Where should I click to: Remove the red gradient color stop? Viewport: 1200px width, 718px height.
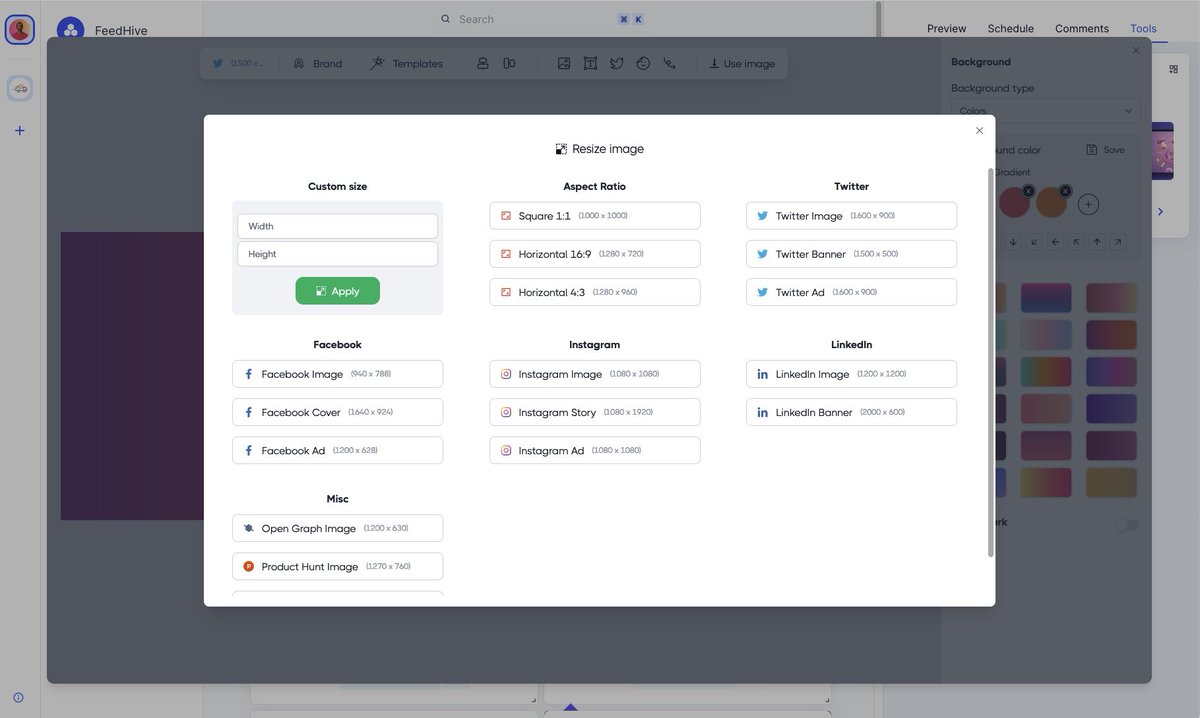(1028, 191)
